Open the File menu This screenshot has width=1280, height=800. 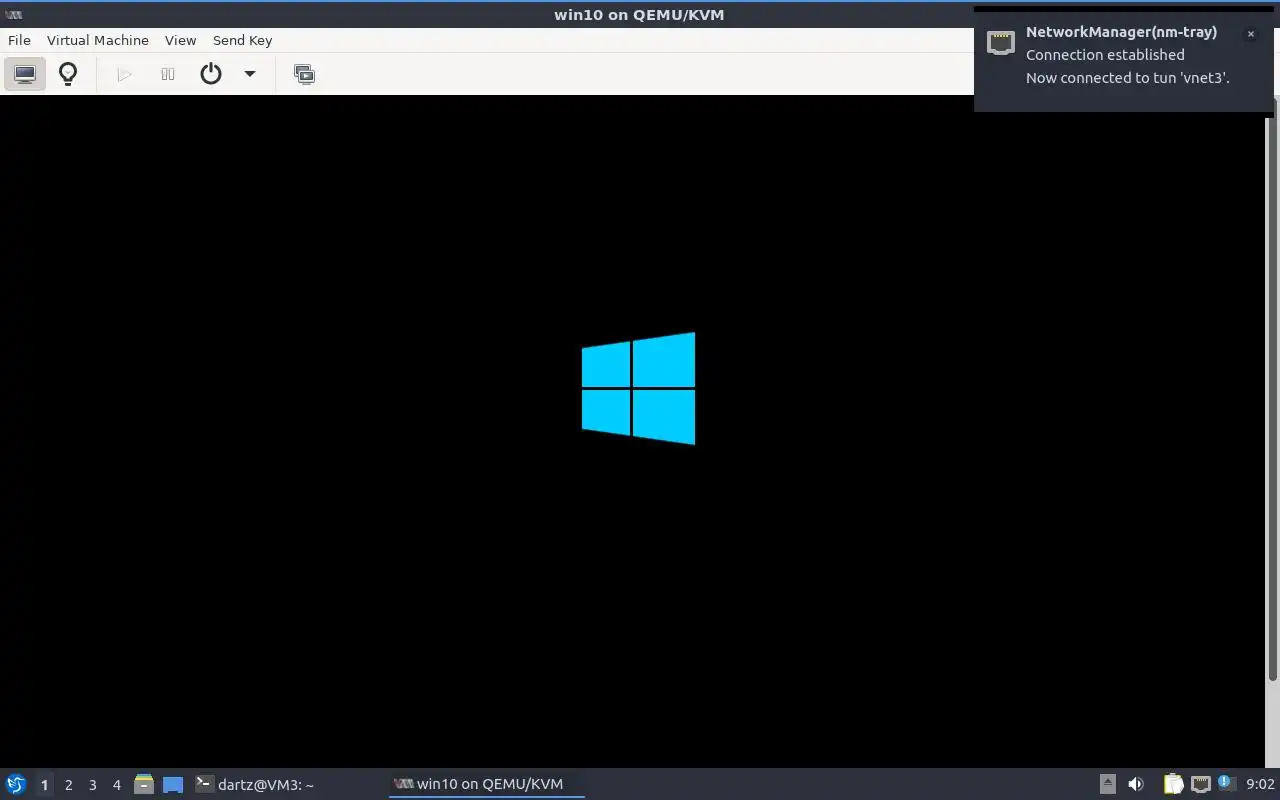coord(19,40)
